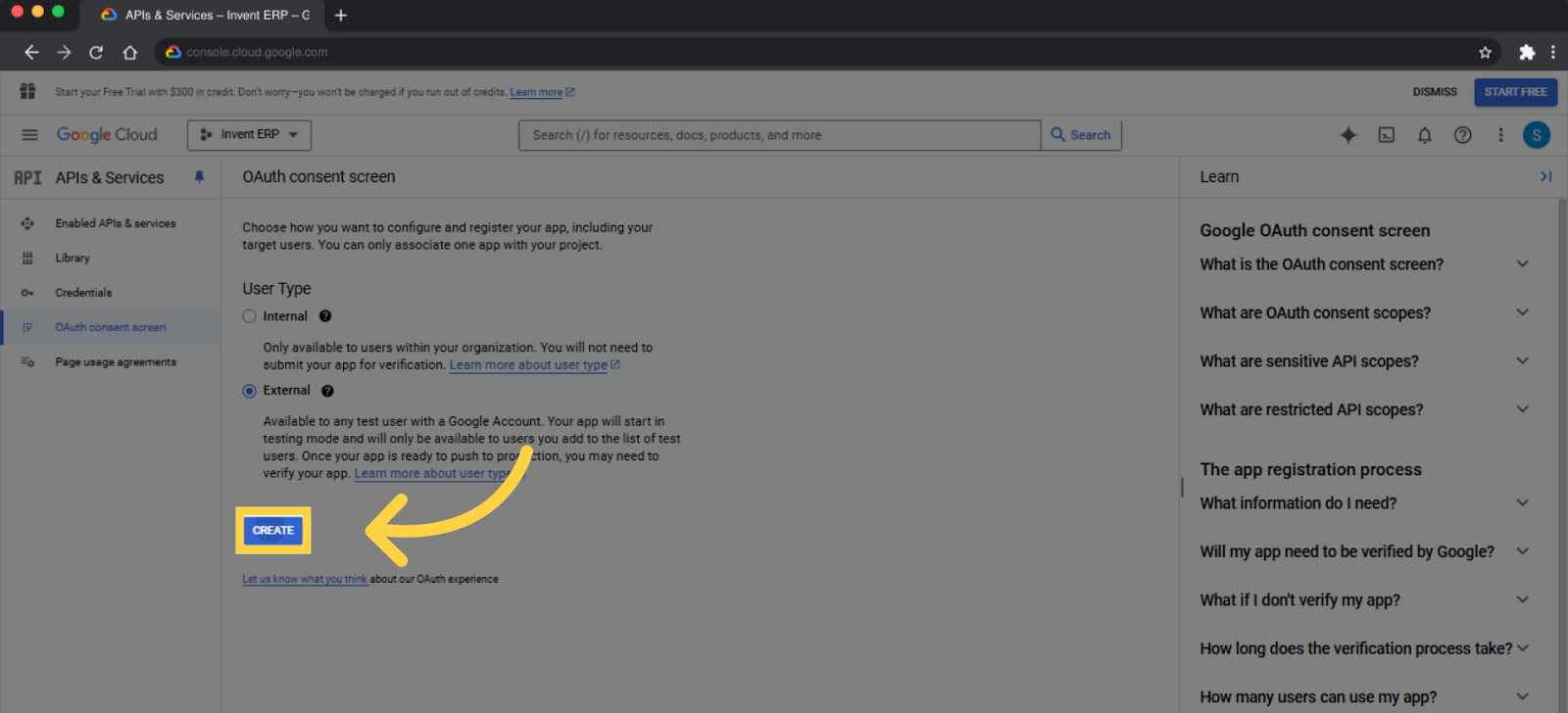
Task: Open Page usage agreements
Action: [110, 362]
